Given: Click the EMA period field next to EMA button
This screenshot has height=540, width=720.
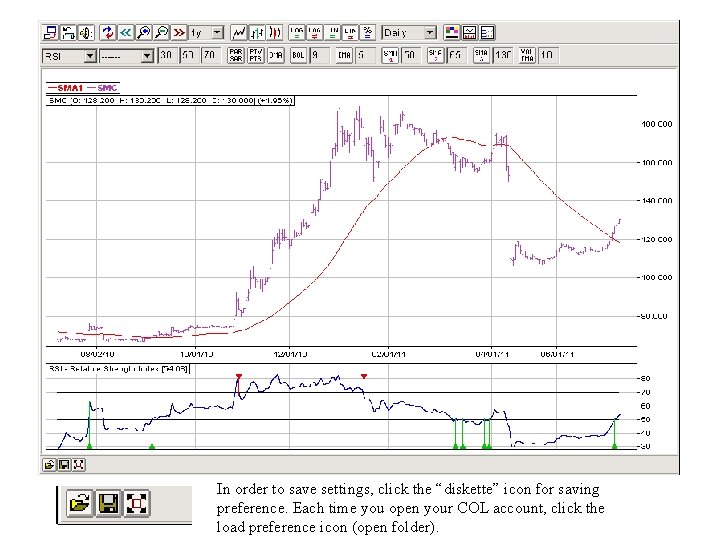Looking at the screenshot, I should 366,55.
